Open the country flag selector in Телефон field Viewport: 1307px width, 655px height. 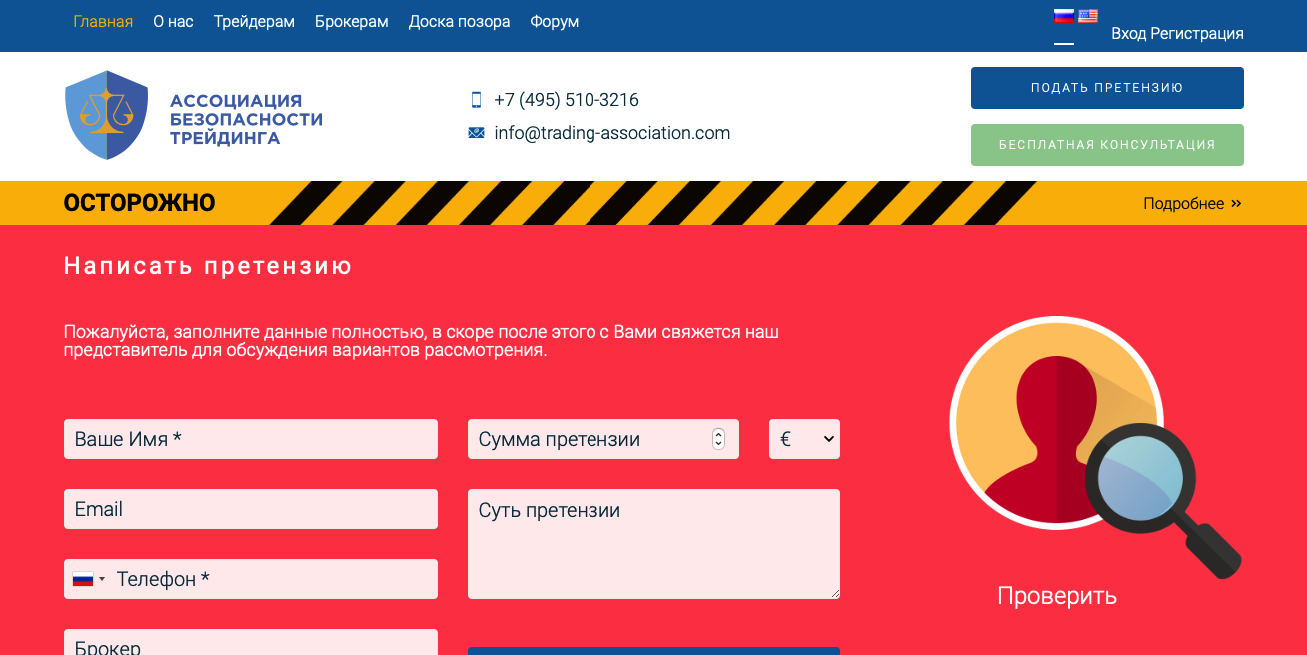pyautogui.click(x=90, y=578)
